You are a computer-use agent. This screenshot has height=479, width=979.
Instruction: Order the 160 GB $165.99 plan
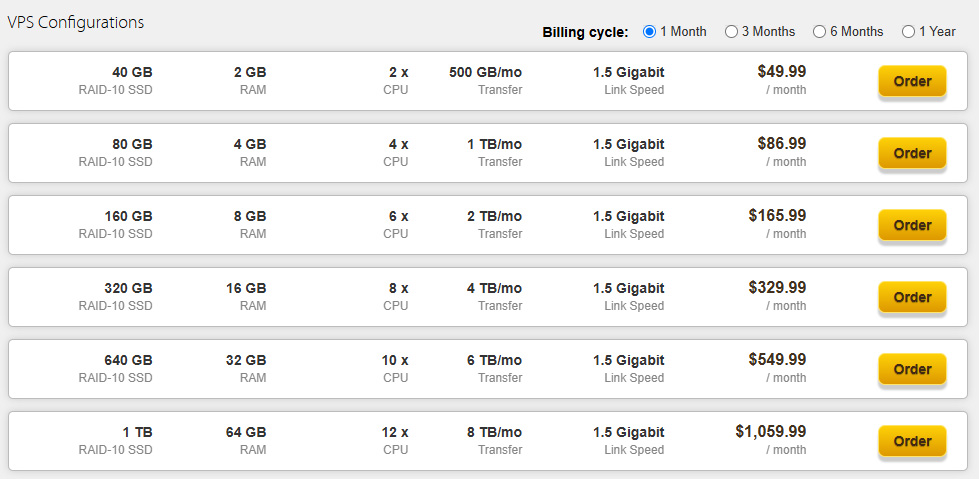[x=912, y=225]
